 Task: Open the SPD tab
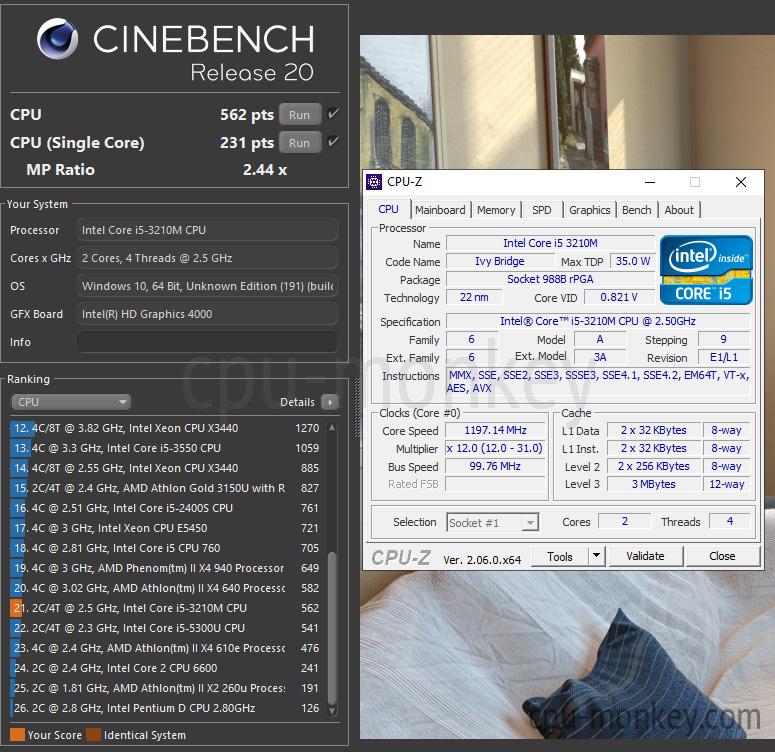pos(541,210)
